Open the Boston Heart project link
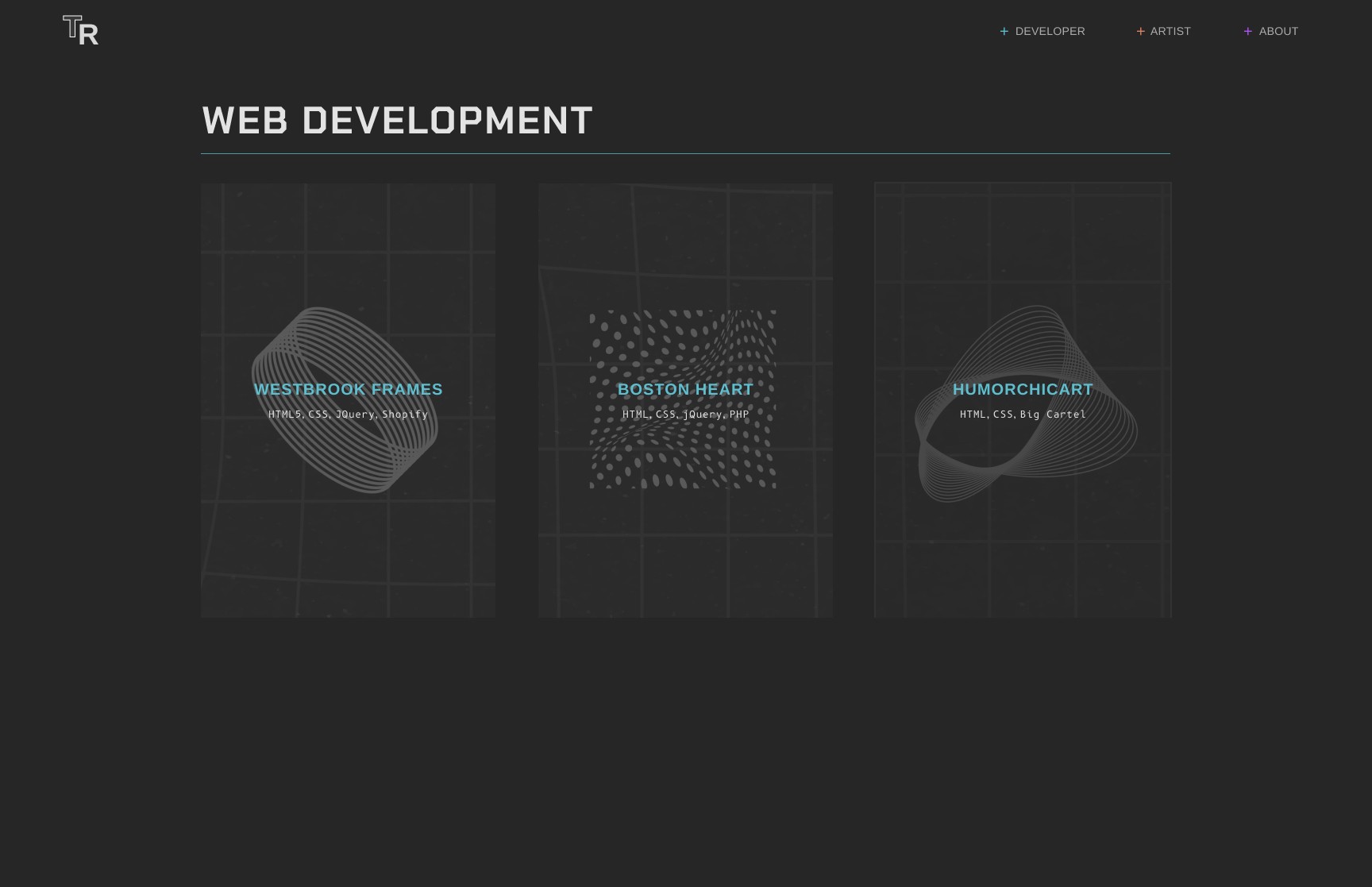Screen dimensions: 1372x887 pyautogui.click(x=685, y=389)
